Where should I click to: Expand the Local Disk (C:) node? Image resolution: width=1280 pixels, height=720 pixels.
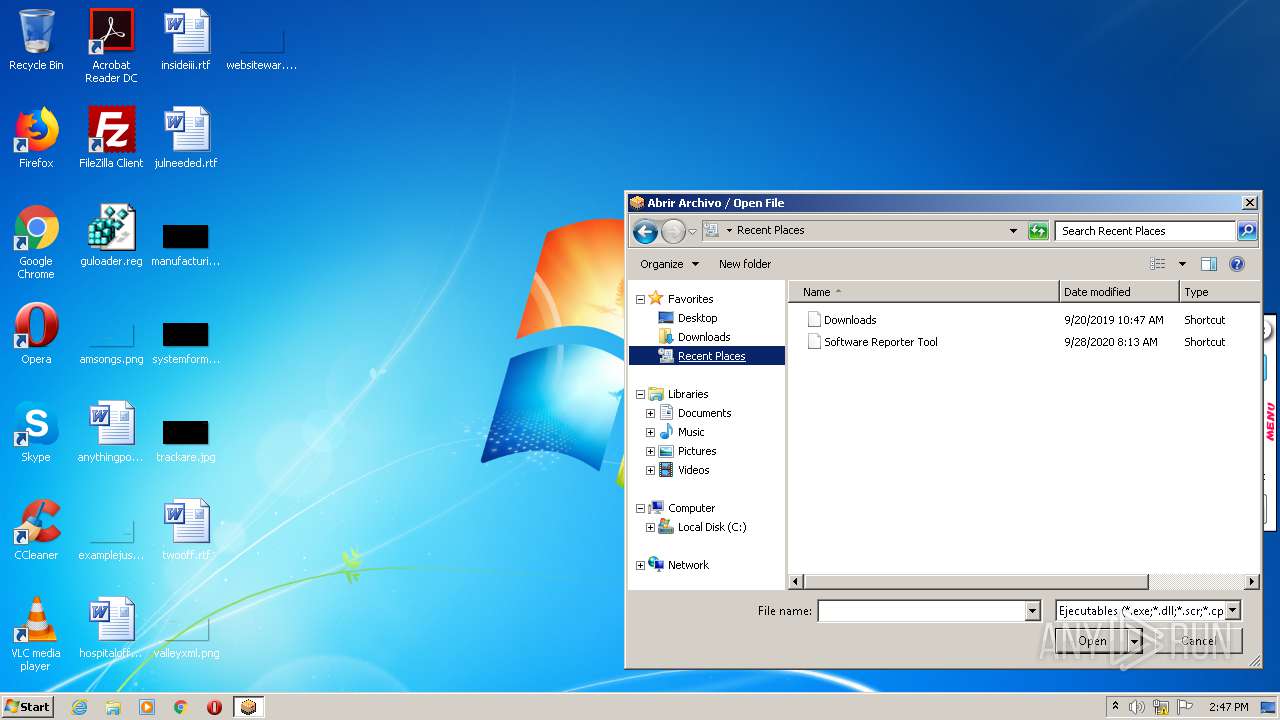[650, 527]
